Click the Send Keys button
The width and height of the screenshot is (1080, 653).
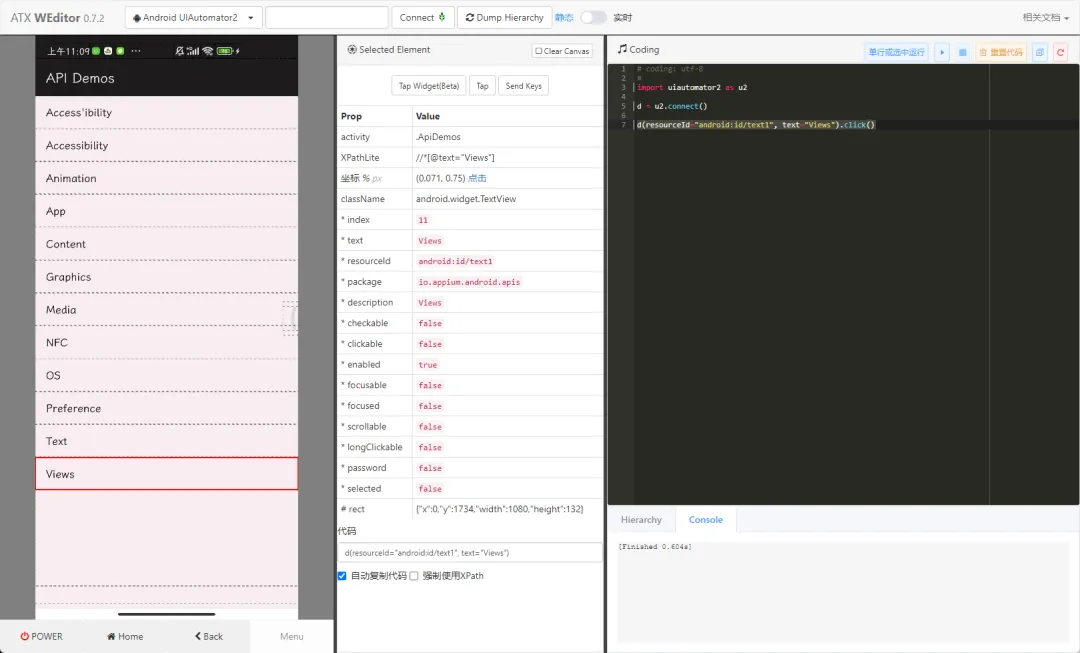[x=523, y=86]
